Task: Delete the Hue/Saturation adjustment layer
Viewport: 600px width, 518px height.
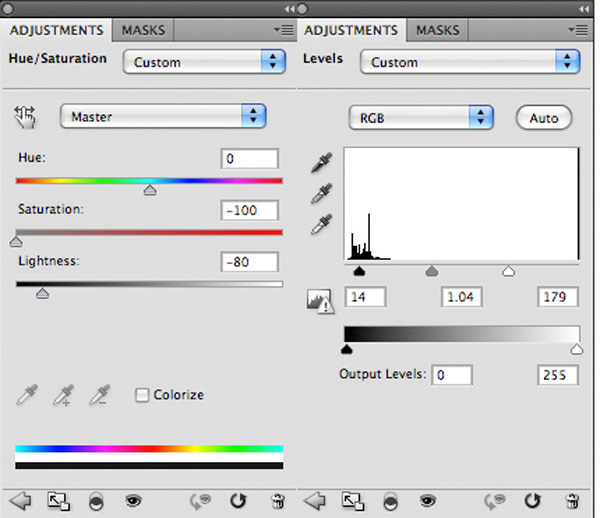Action: pyautogui.click(x=278, y=501)
